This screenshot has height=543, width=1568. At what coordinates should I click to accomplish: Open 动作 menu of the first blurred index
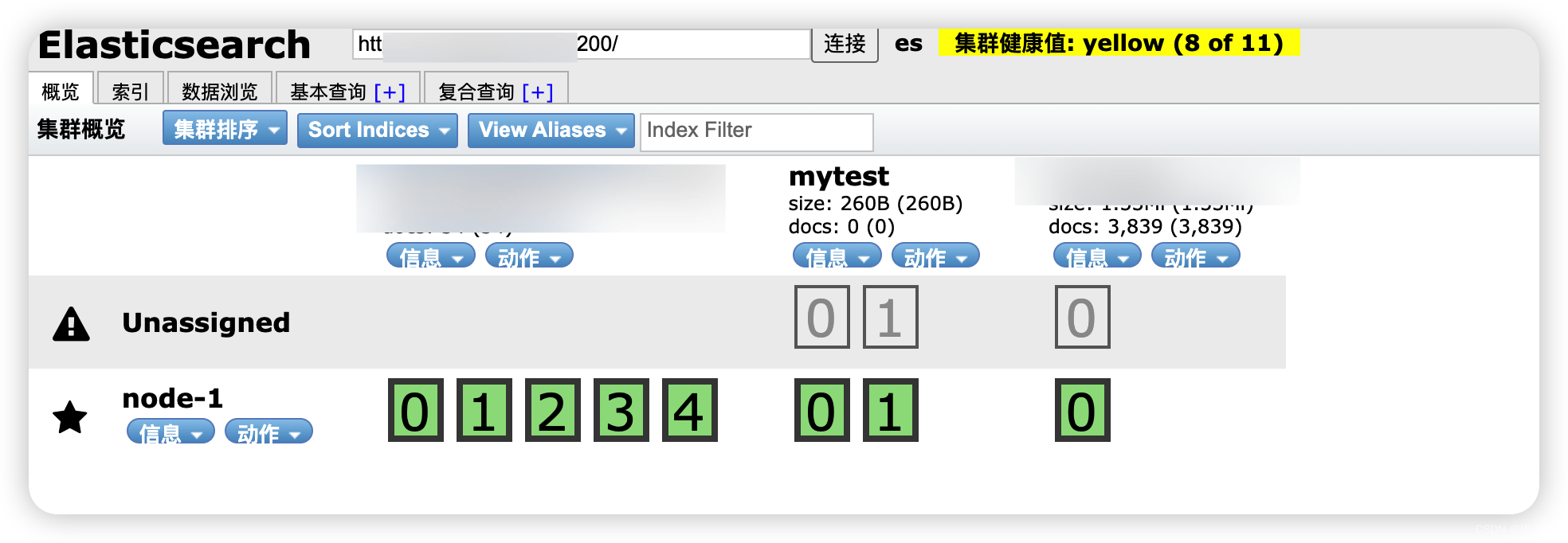529,256
